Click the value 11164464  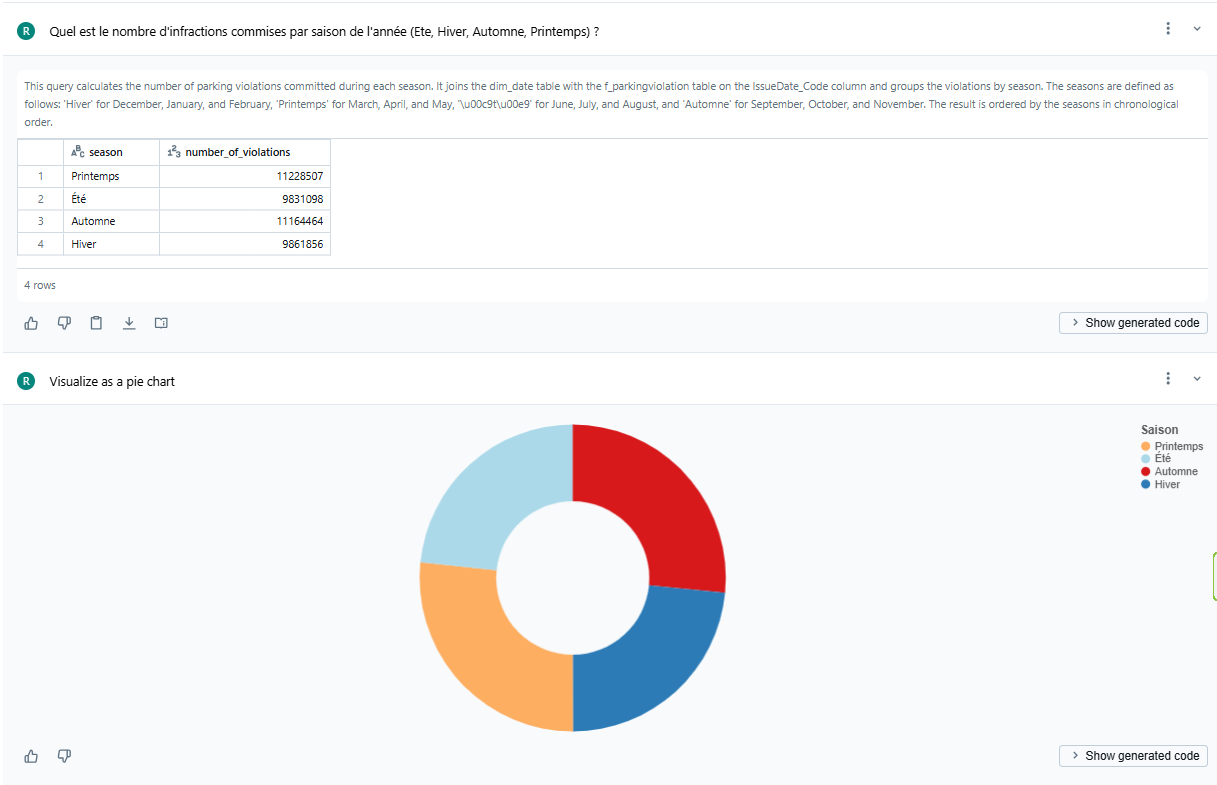click(x=300, y=221)
